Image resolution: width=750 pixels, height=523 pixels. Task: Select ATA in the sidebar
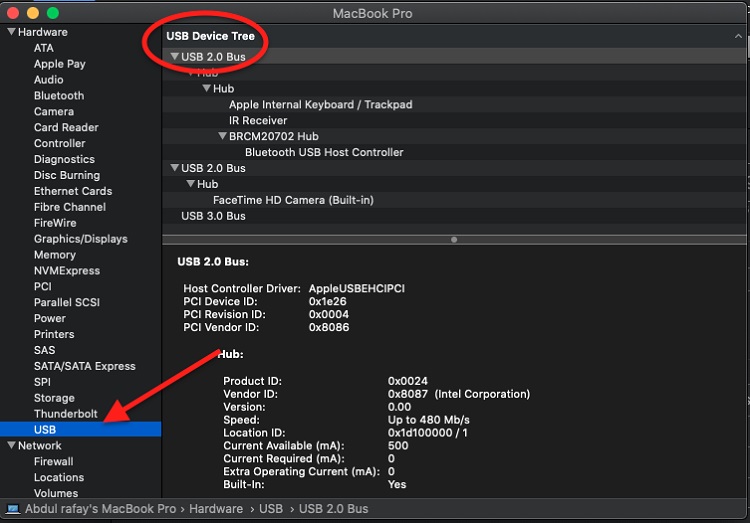(x=44, y=48)
